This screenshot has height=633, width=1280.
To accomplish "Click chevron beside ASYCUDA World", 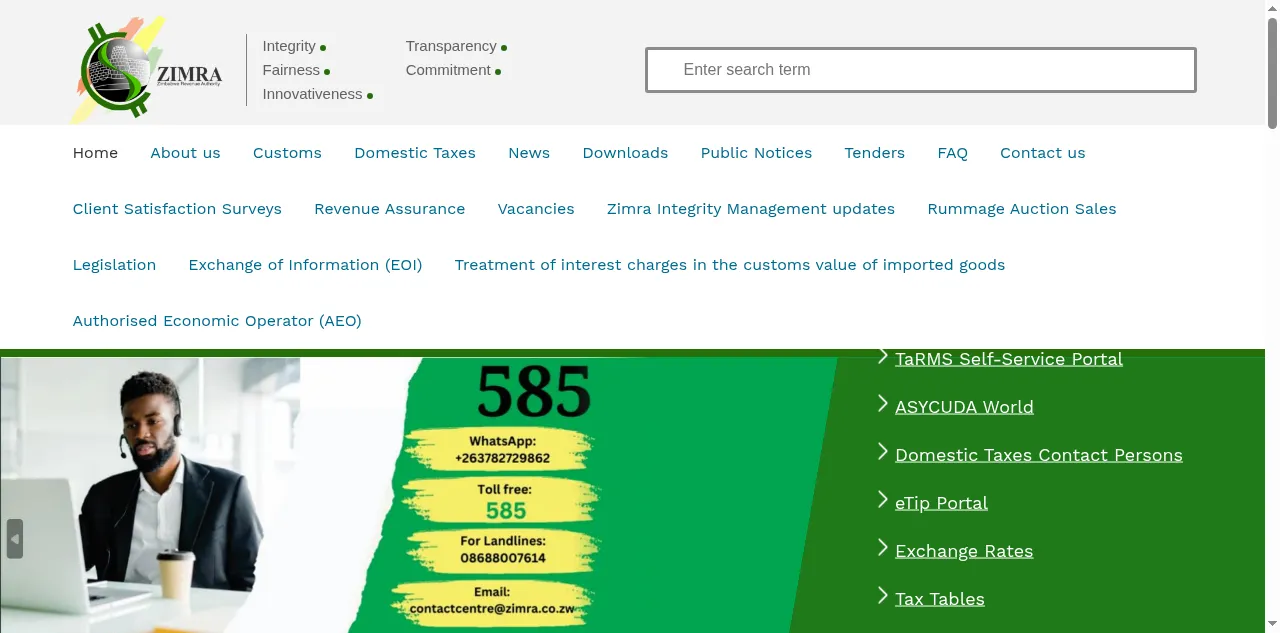I will 883,404.
